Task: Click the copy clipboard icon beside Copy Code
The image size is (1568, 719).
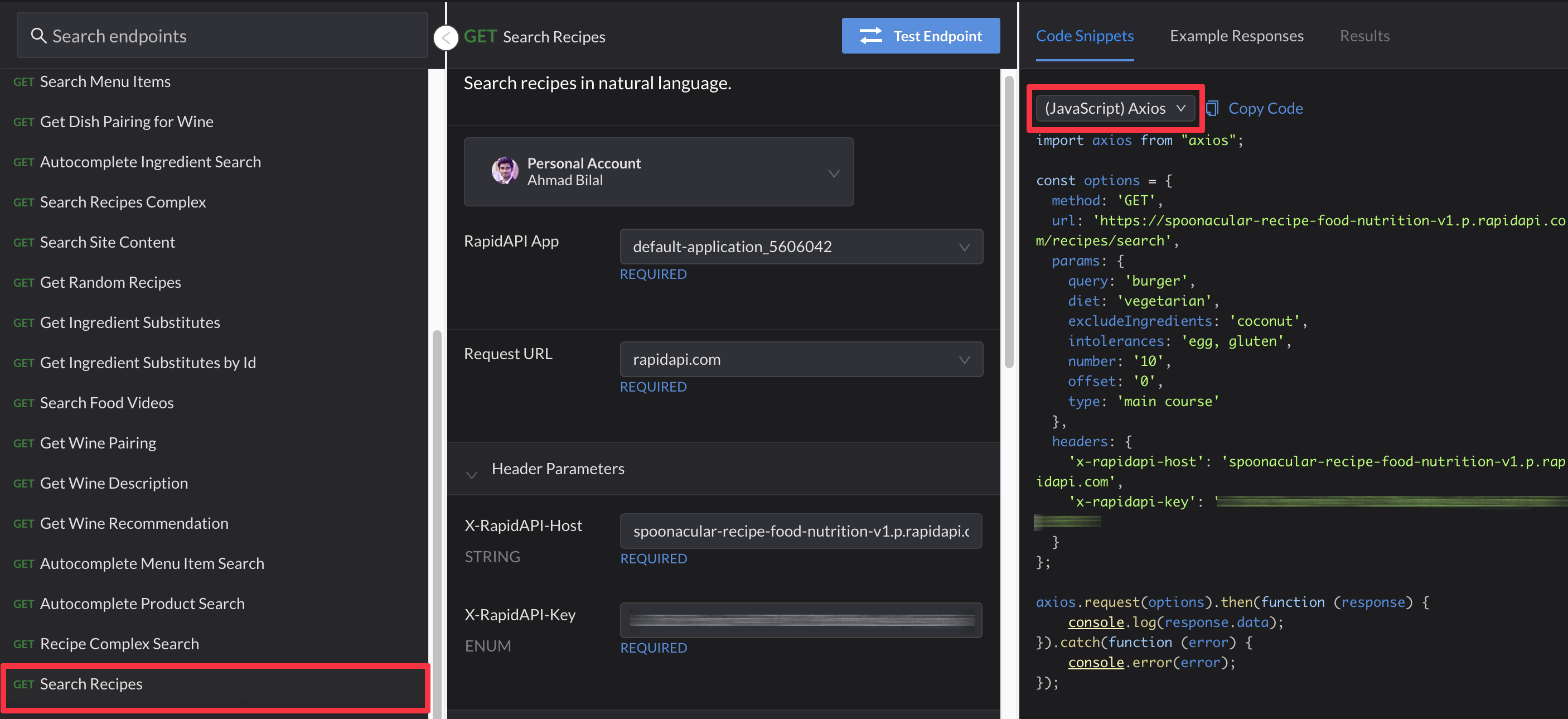Action: click(x=1212, y=108)
